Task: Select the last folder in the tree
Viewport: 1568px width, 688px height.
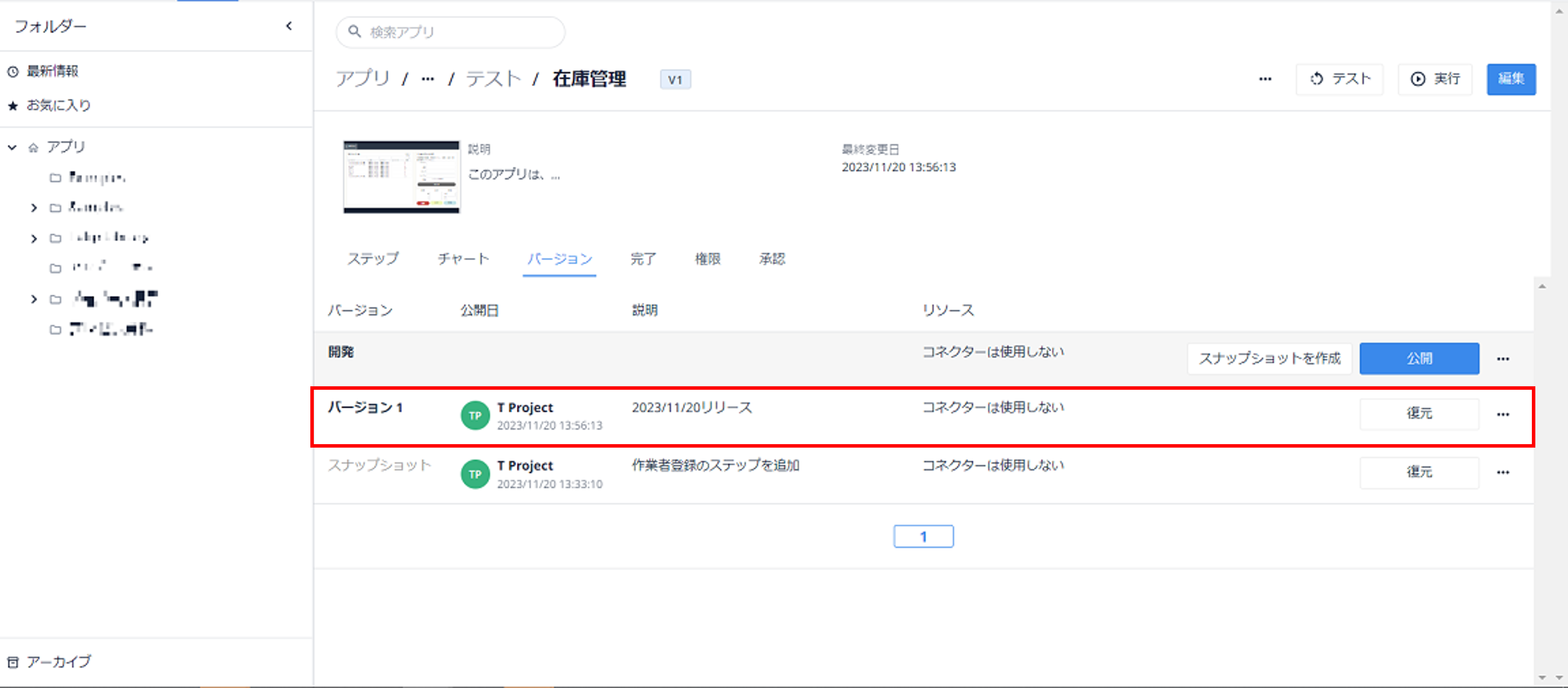Action: [x=110, y=329]
